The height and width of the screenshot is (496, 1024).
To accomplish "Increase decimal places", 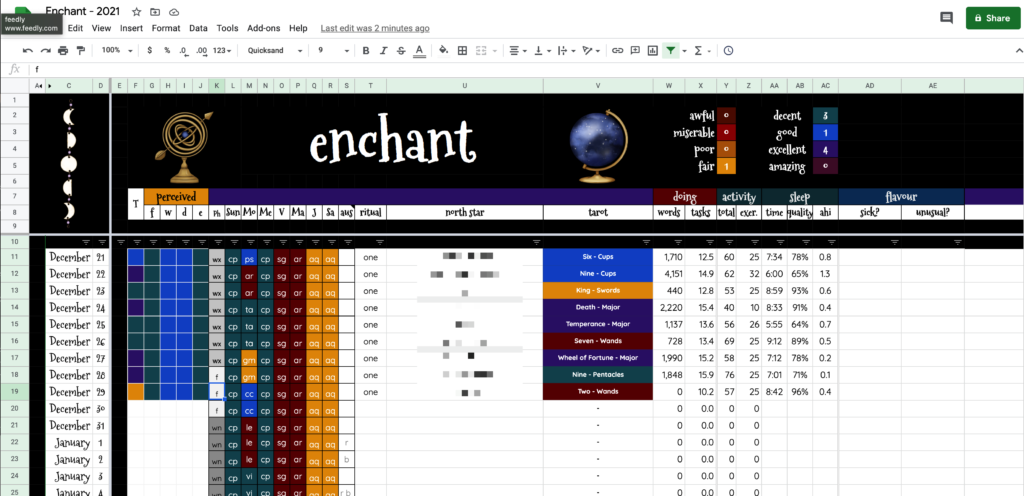I will (202, 50).
